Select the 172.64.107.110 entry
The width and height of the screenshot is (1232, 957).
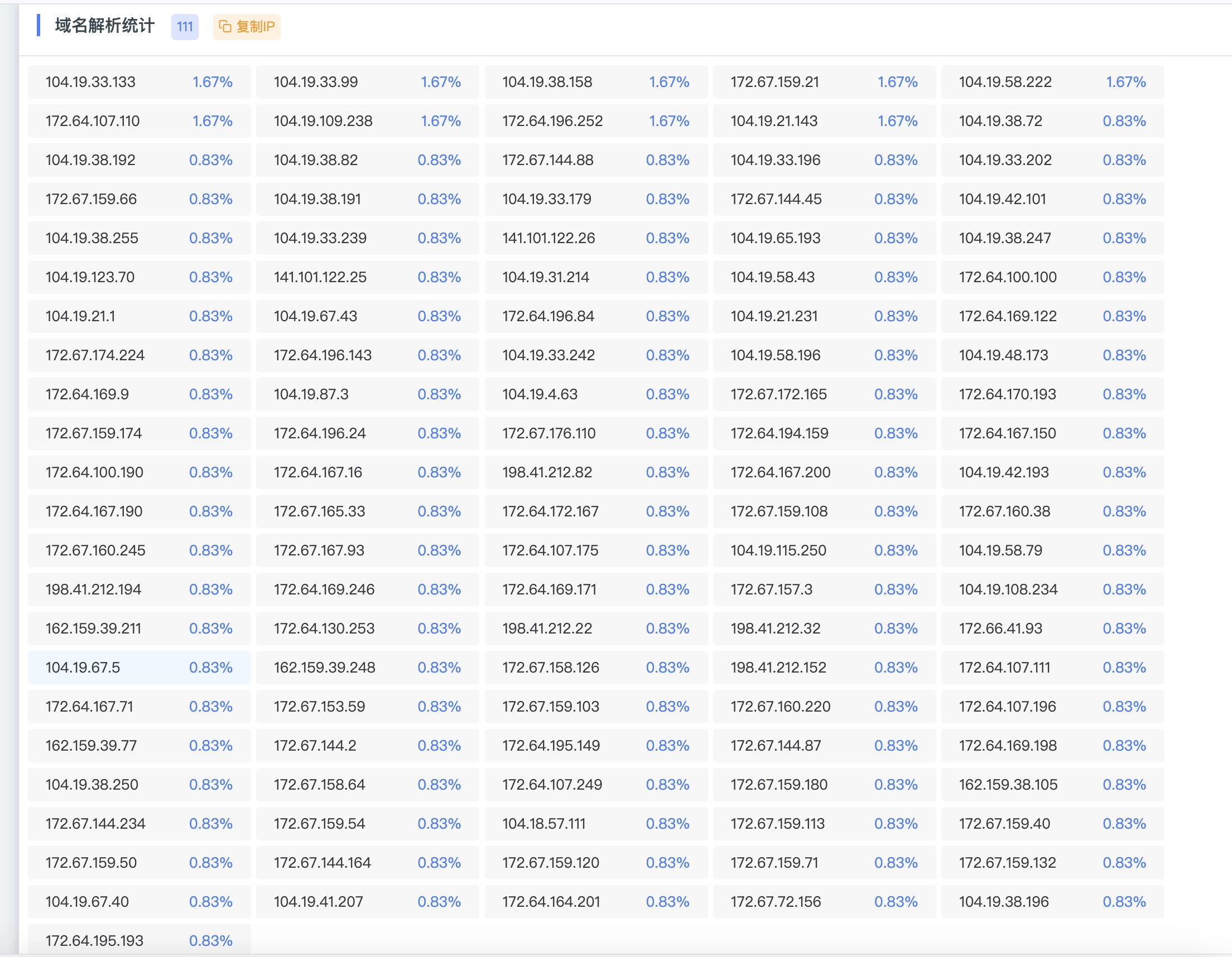[x=139, y=120]
